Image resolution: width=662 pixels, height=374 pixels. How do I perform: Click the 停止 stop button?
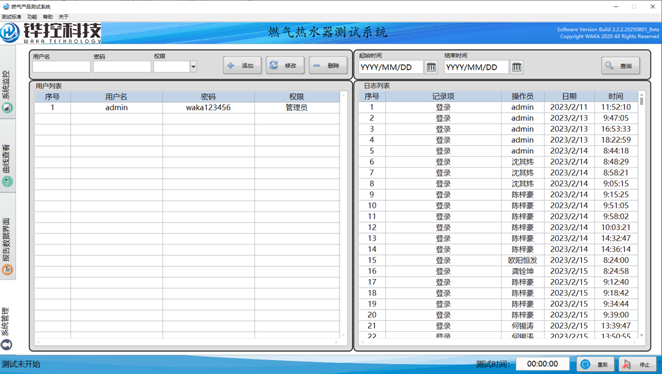point(638,364)
